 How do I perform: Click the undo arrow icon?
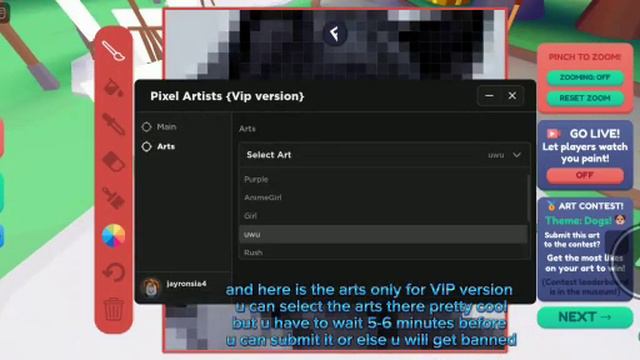click(x=113, y=272)
